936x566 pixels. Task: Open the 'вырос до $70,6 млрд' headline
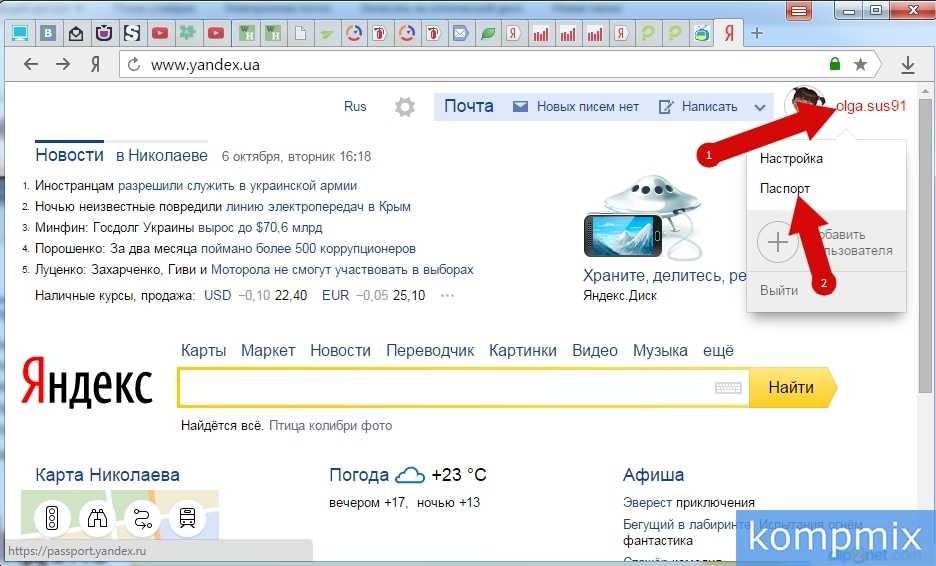click(260, 227)
